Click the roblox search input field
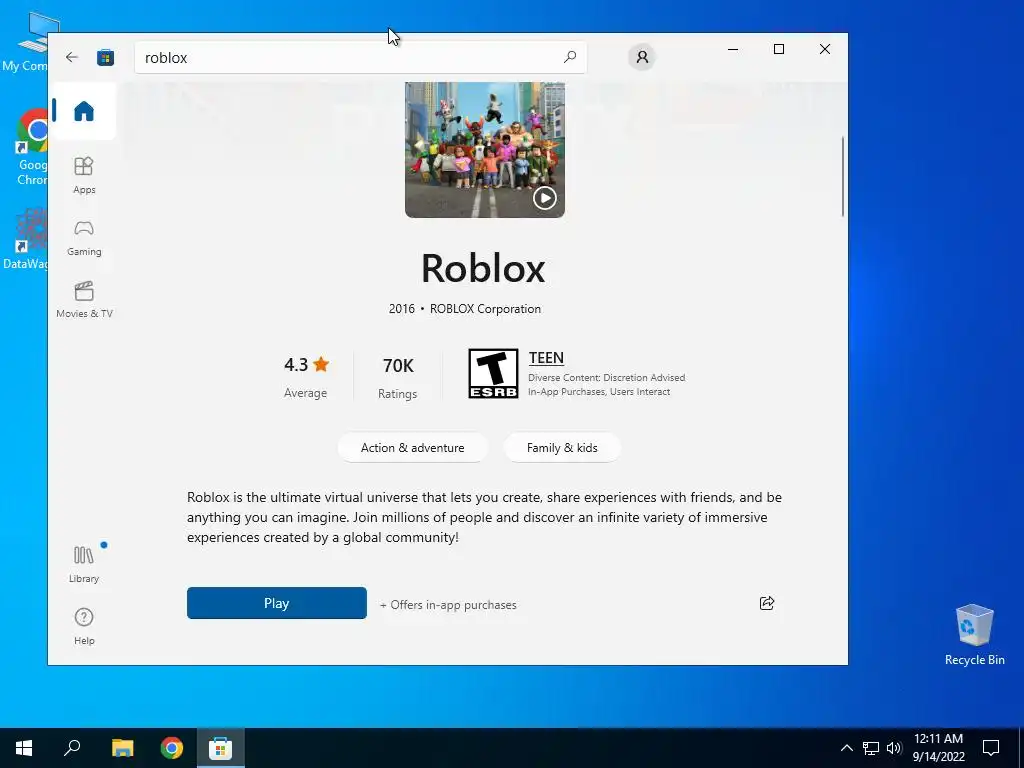Image resolution: width=1024 pixels, height=768 pixels. [360, 57]
